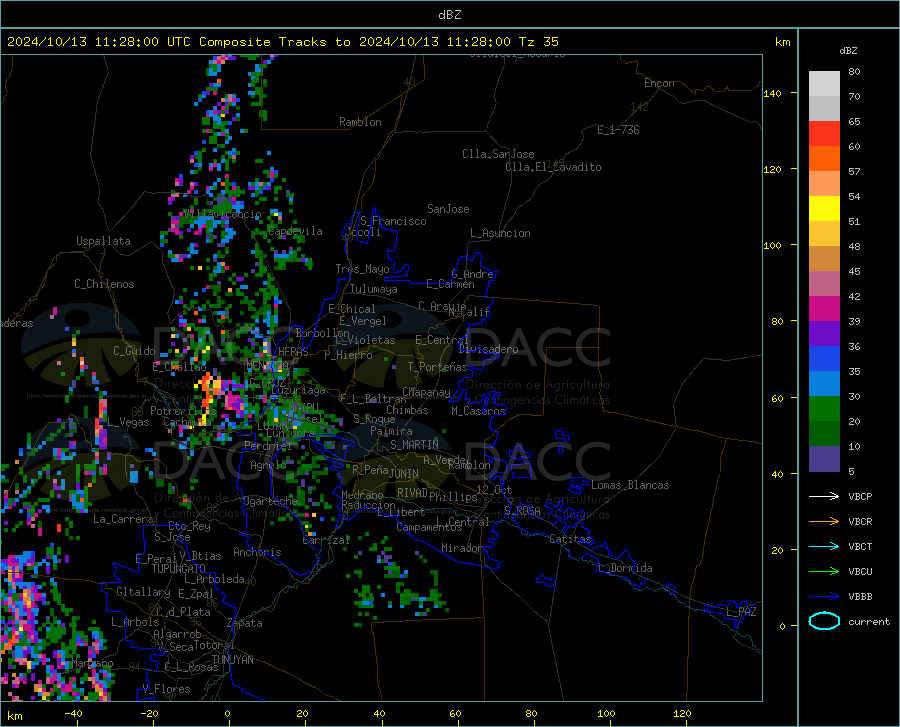
Task: Click the 'Divisadero' map label
Action: [488, 349]
